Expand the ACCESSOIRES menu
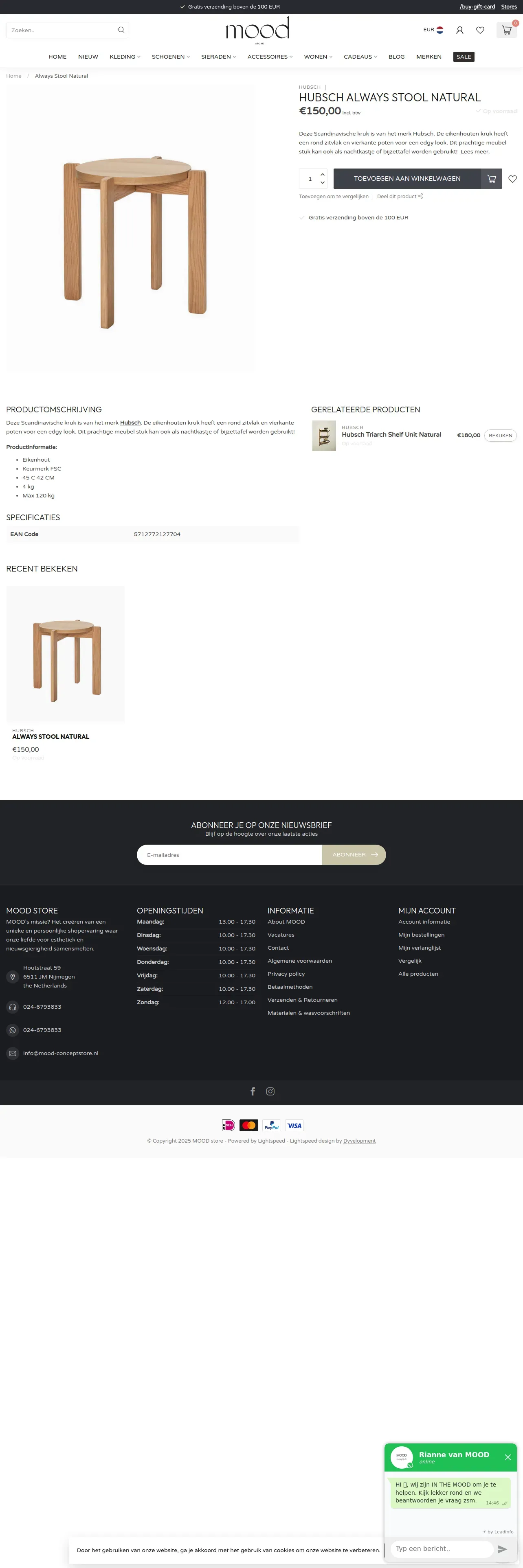The height and width of the screenshot is (1568, 523). [x=270, y=57]
